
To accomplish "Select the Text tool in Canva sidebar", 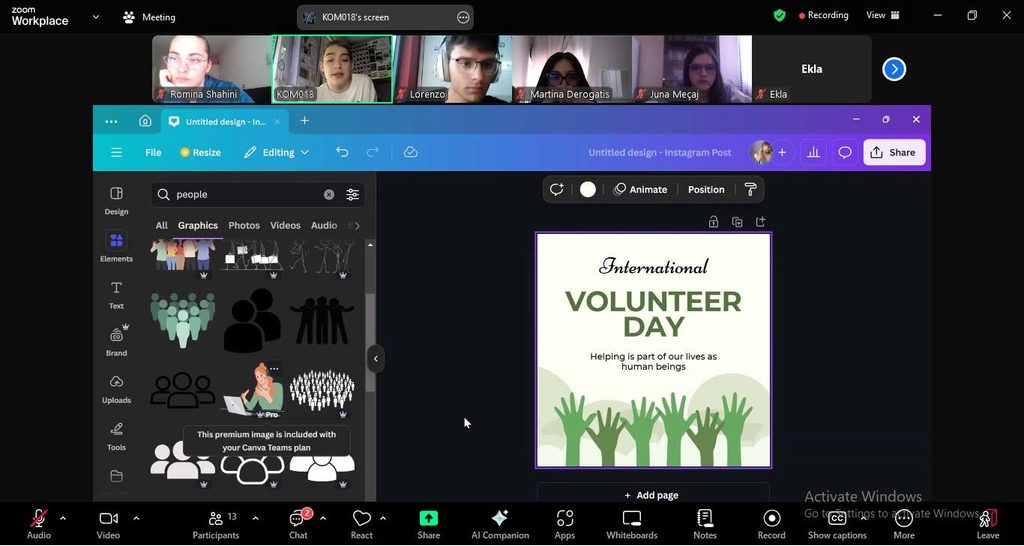I will (x=116, y=295).
